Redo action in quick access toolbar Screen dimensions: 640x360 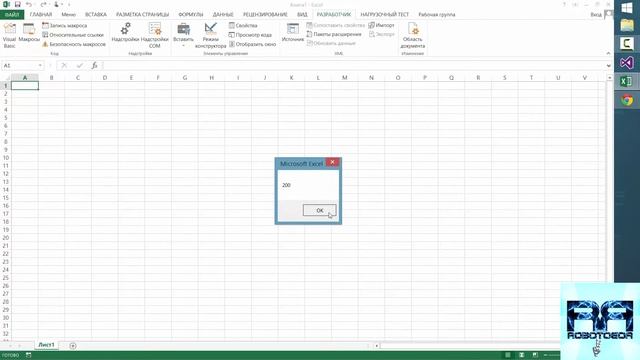pyautogui.click(x=43, y=4)
